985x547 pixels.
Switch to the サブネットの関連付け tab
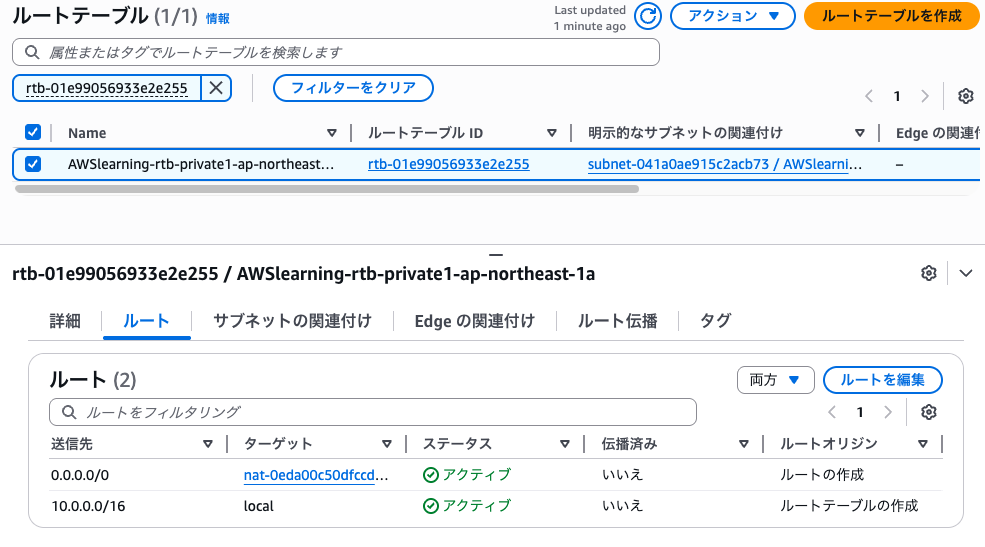(x=292, y=321)
